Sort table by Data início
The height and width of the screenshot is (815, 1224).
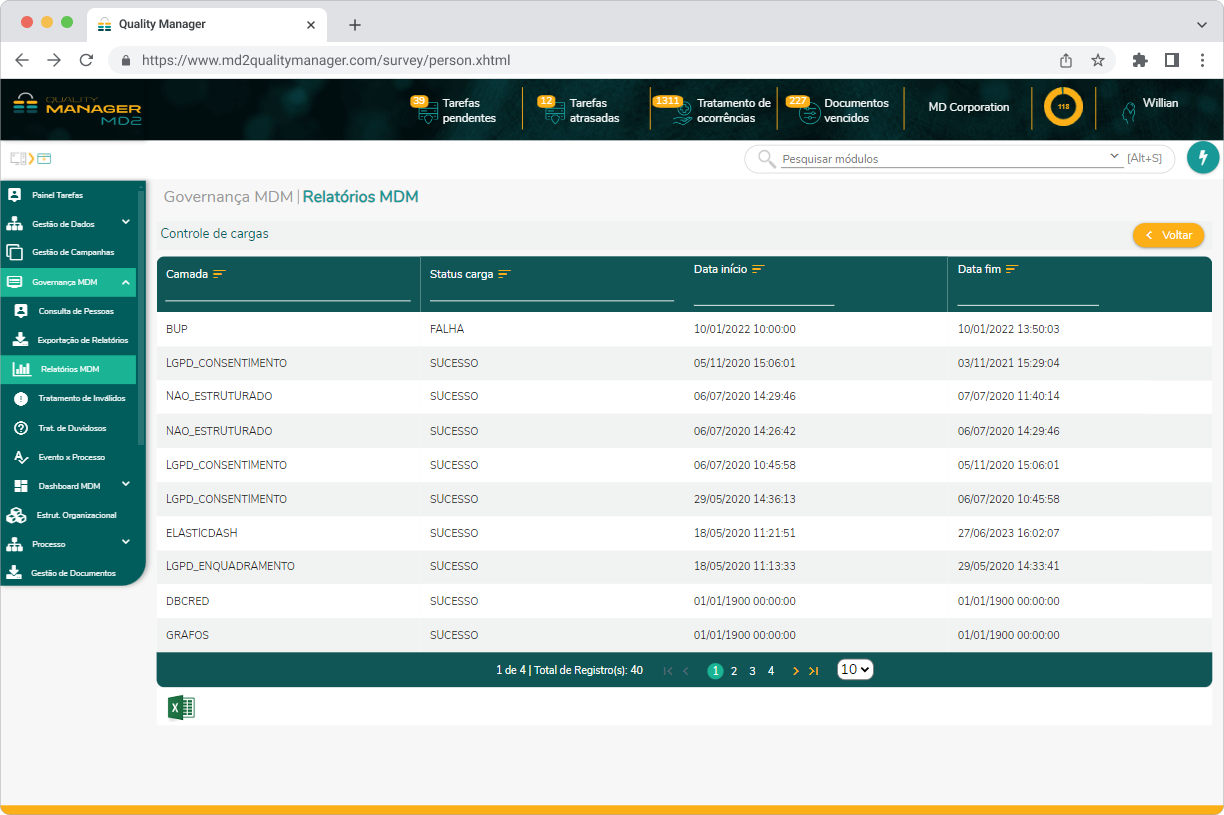758,269
